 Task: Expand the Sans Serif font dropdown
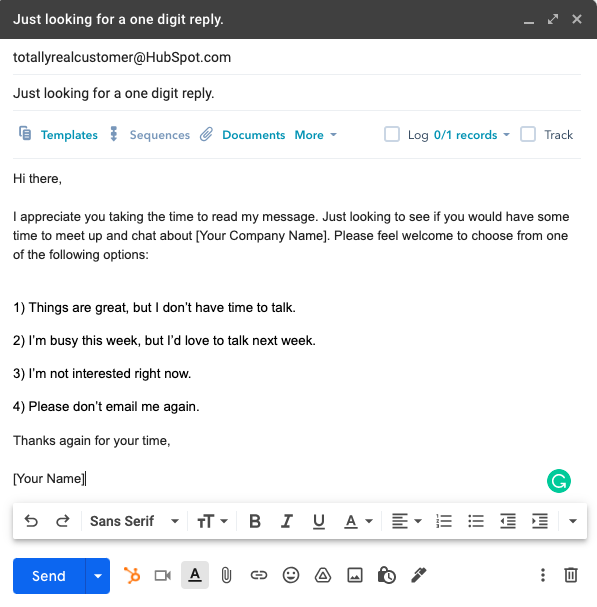(x=134, y=521)
